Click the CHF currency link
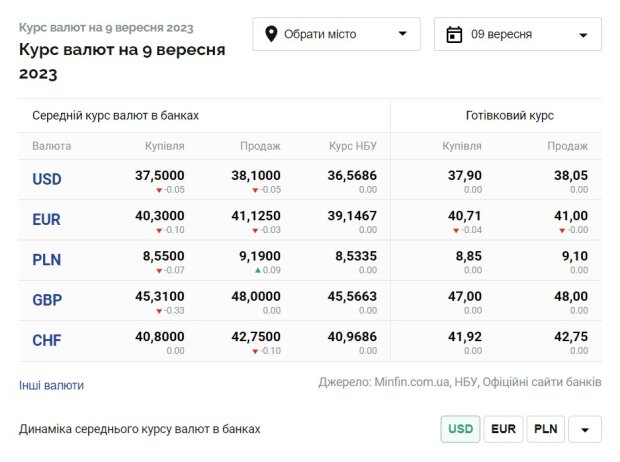The width and height of the screenshot is (620, 462). [47, 341]
